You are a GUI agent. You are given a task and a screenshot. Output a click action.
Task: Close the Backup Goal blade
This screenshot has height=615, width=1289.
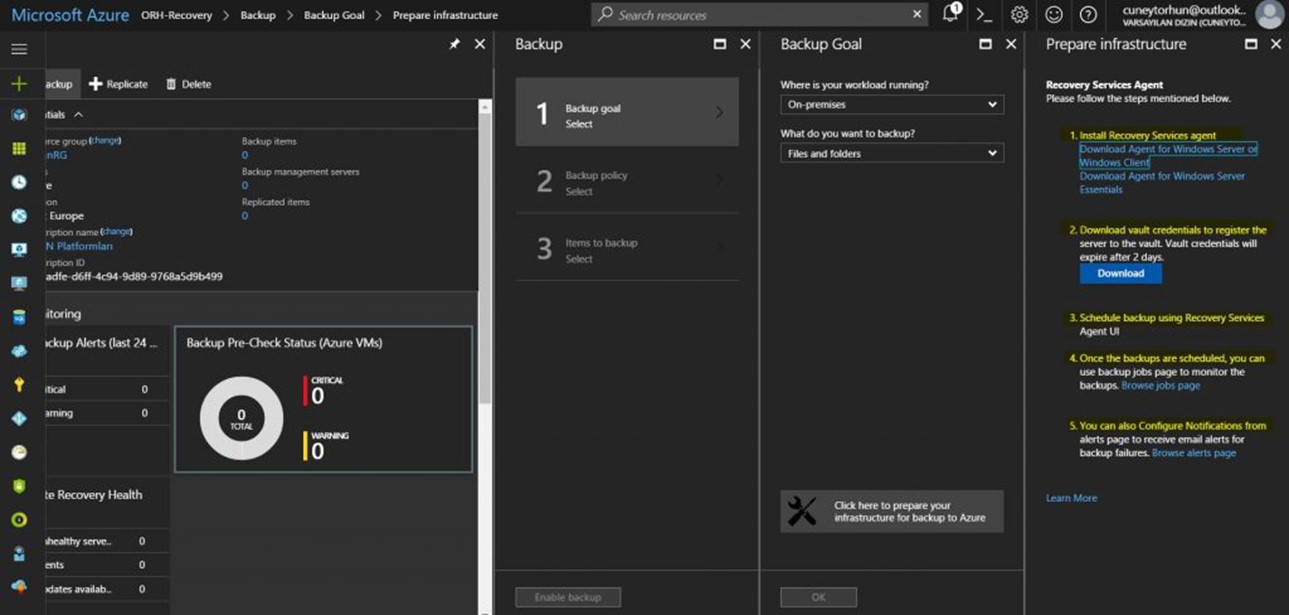tap(1011, 44)
